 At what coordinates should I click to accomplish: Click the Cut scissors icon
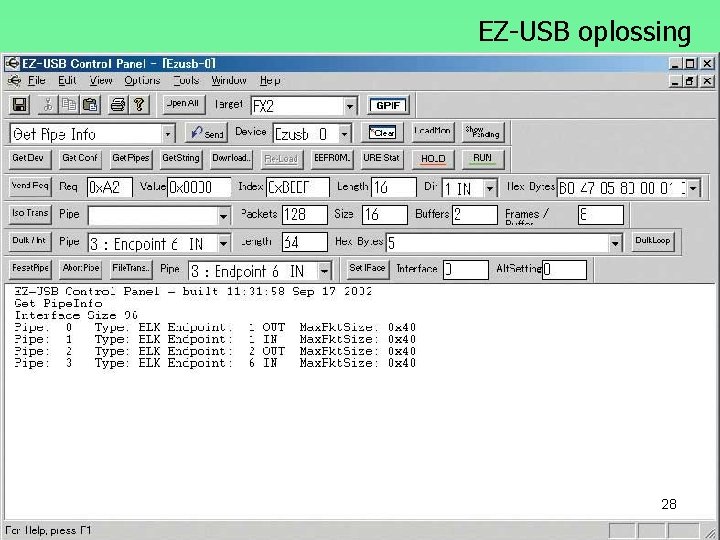[x=47, y=105]
